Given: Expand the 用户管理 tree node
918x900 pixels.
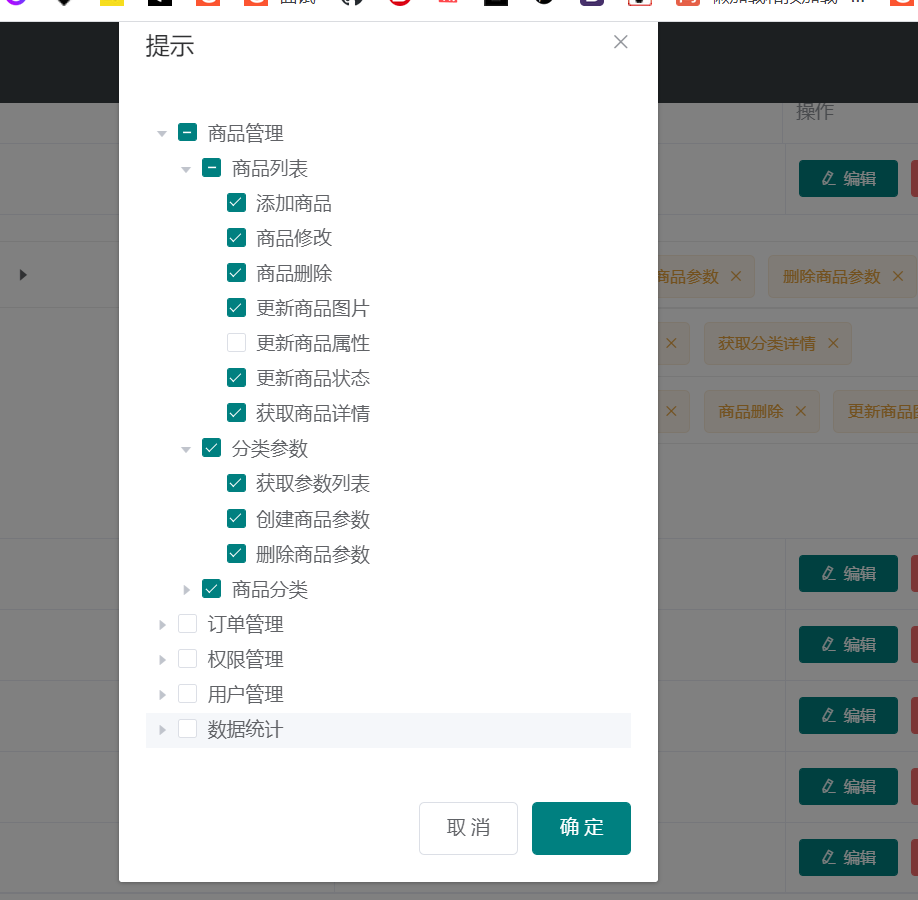Looking at the screenshot, I should [x=162, y=695].
